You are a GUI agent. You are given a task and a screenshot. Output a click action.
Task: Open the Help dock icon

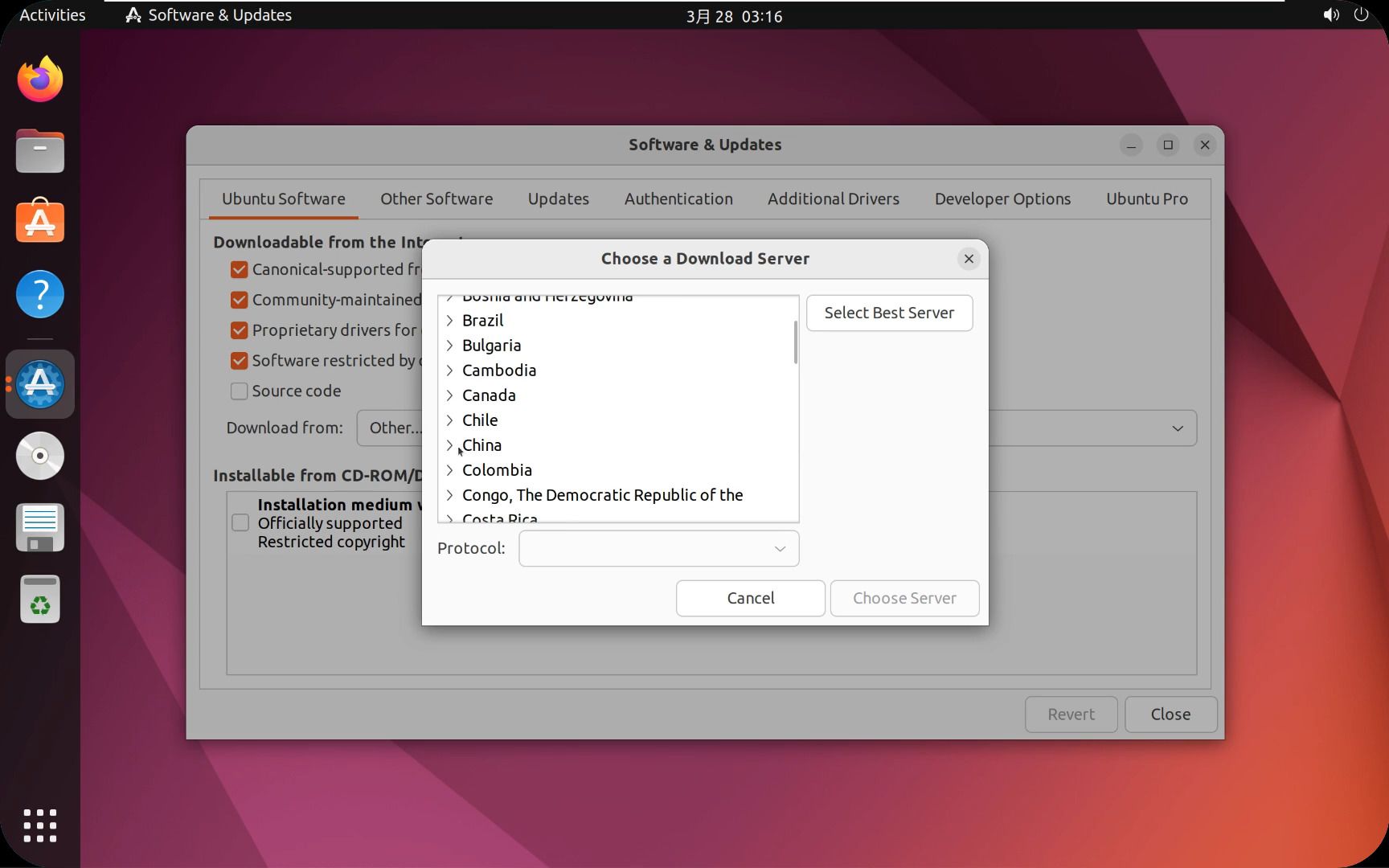click(x=40, y=293)
